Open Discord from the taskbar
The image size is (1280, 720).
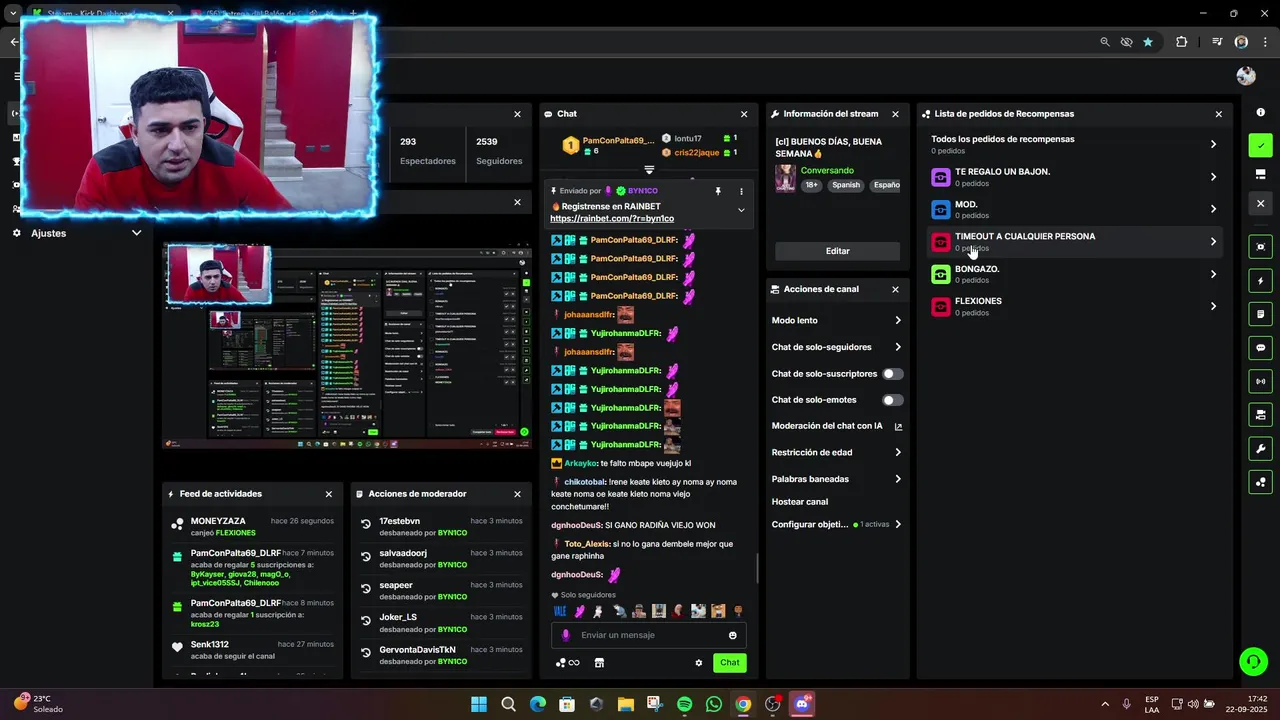point(801,704)
